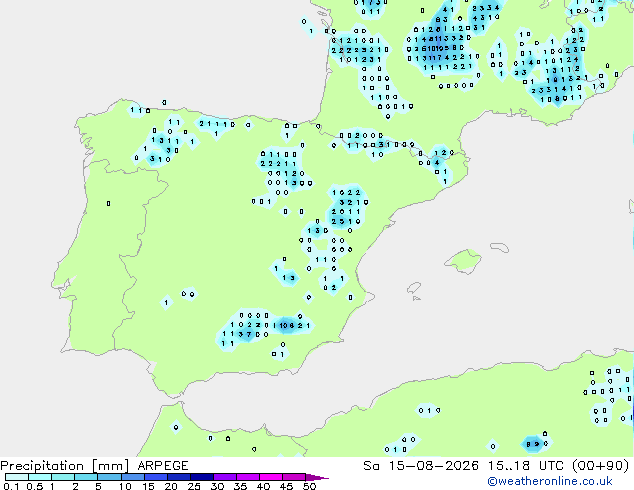The height and width of the screenshot is (490, 634).
Task: Click the Mallorca island outline on map
Action: point(463,262)
